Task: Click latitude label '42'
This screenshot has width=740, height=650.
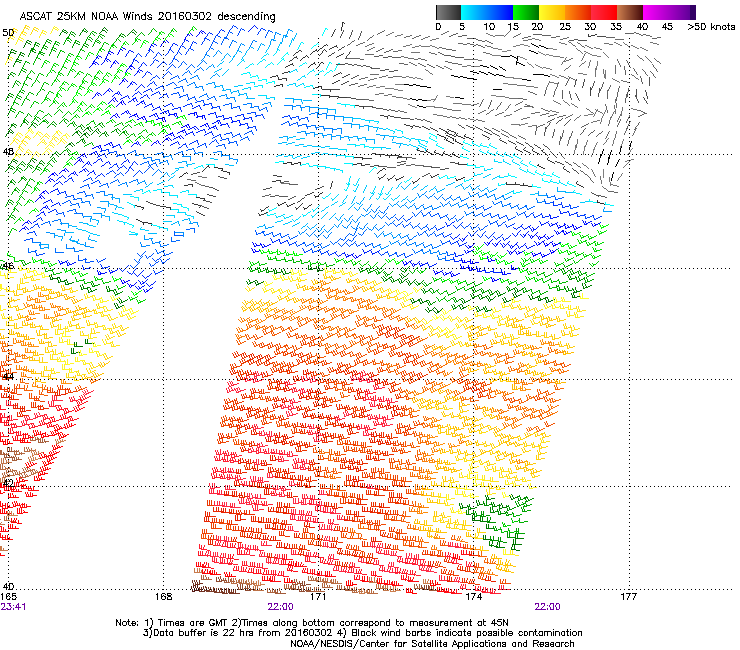Action: coord(8,483)
